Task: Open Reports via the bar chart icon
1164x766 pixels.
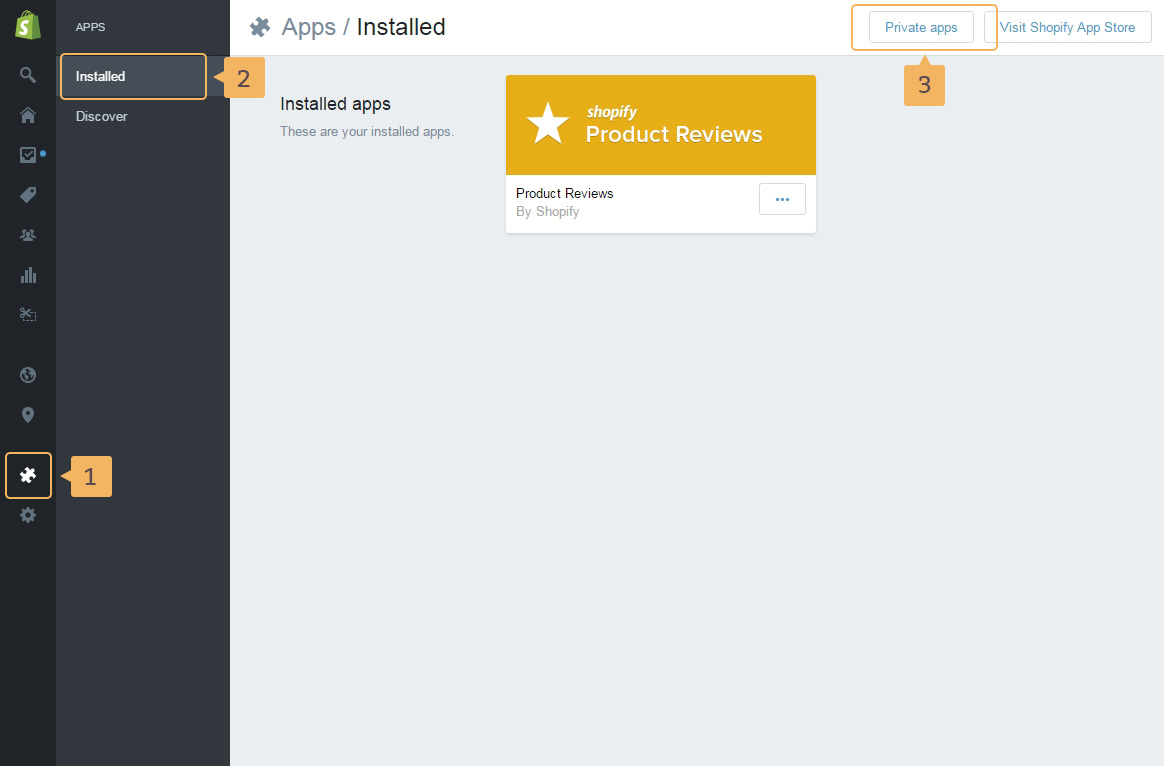Action: click(28, 275)
